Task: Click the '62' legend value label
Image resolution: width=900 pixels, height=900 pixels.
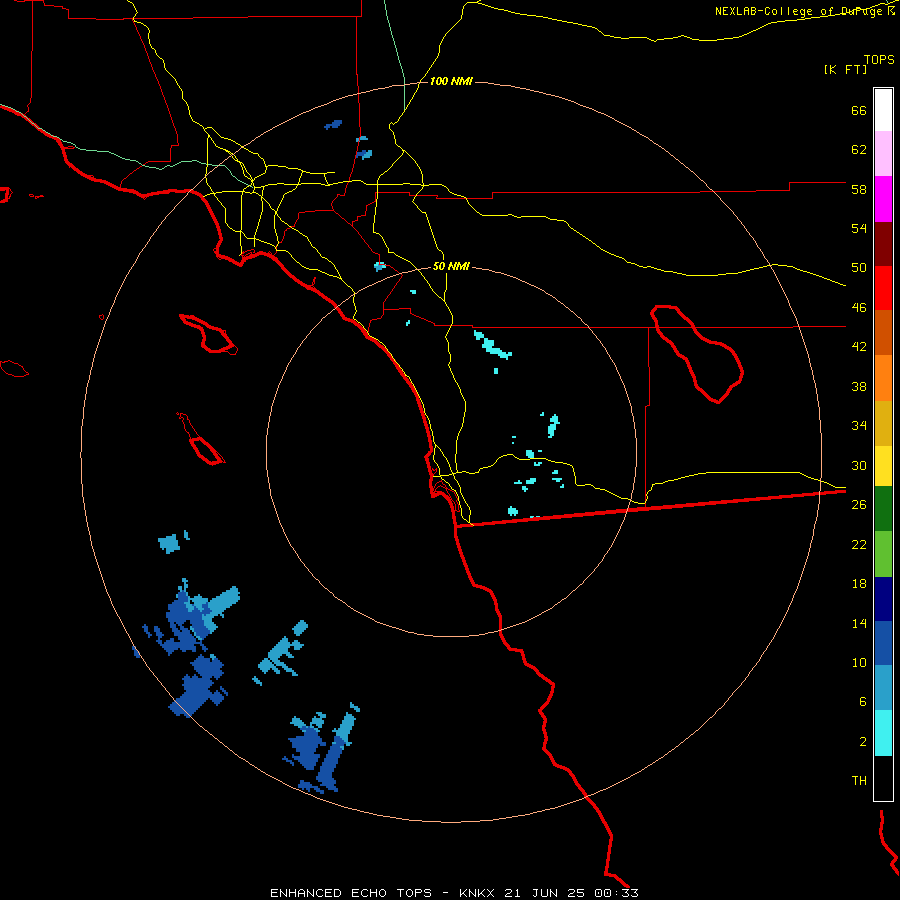Action: (x=859, y=150)
